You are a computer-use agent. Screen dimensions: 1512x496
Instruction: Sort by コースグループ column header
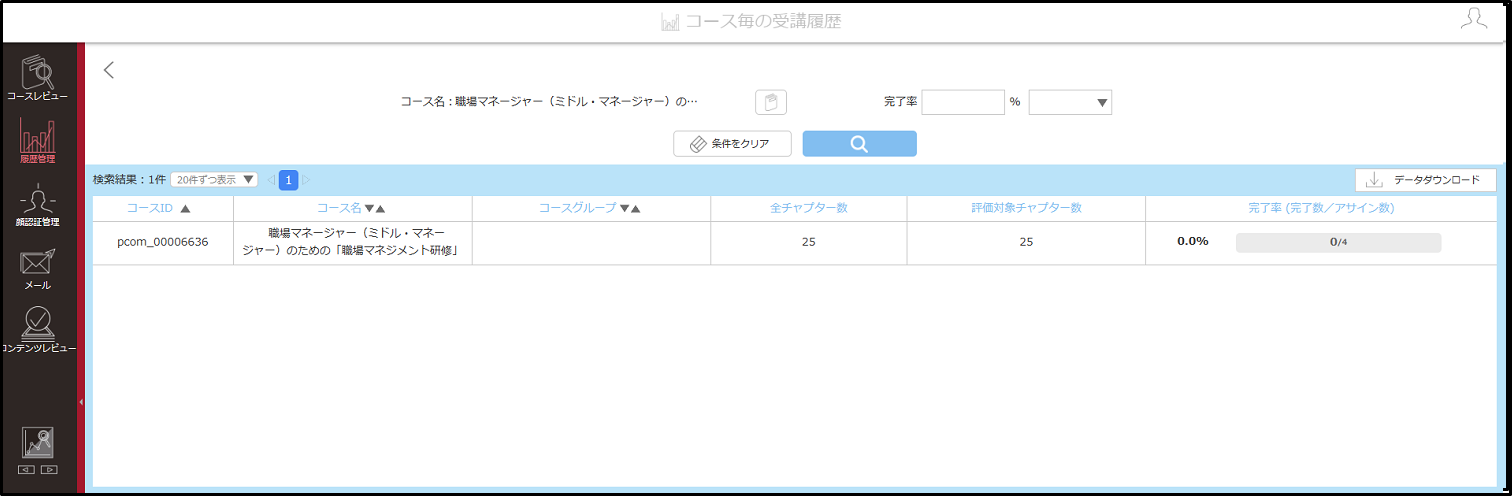(x=590, y=208)
